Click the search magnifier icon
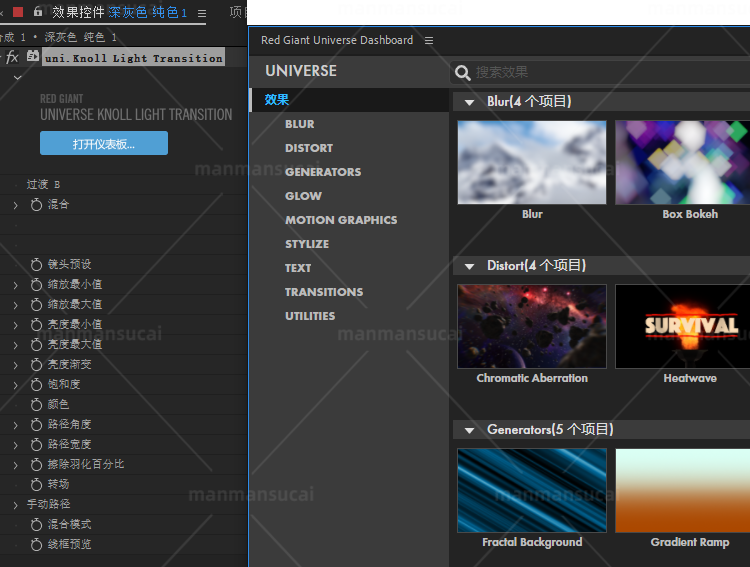The image size is (750, 567). click(x=463, y=73)
